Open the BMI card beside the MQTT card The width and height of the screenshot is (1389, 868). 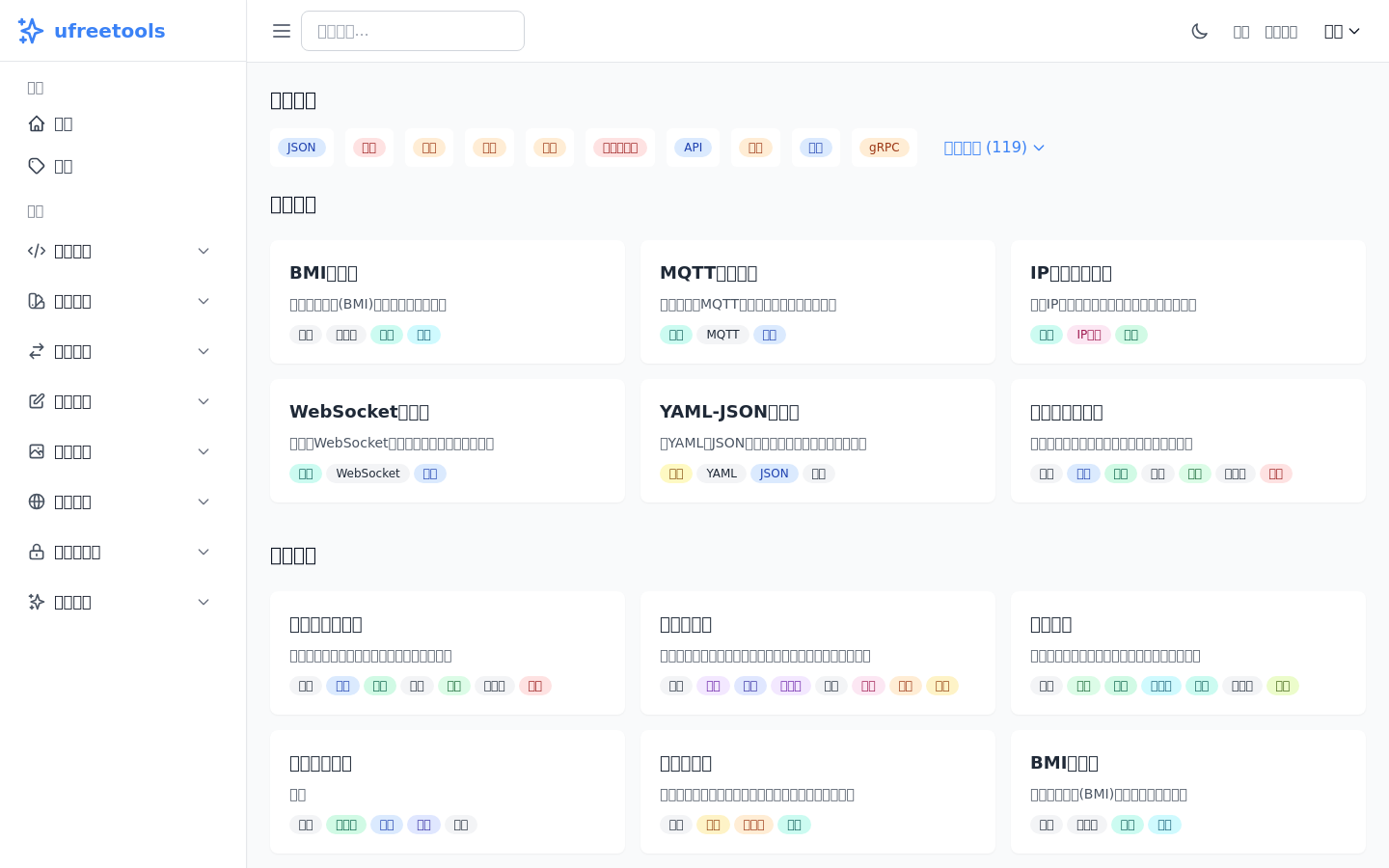click(x=448, y=302)
